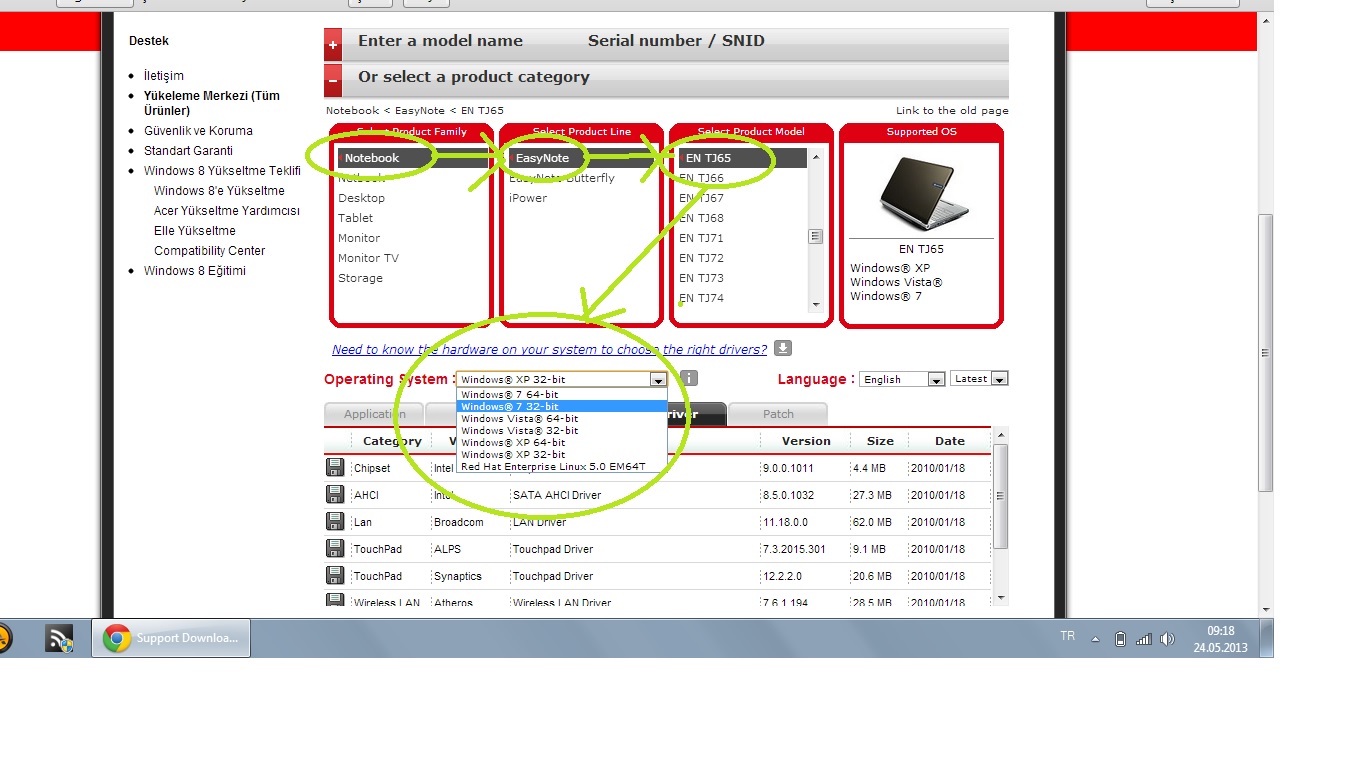Open Need to know the hardware link
The height and width of the screenshot is (768, 1366).
point(550,349)
